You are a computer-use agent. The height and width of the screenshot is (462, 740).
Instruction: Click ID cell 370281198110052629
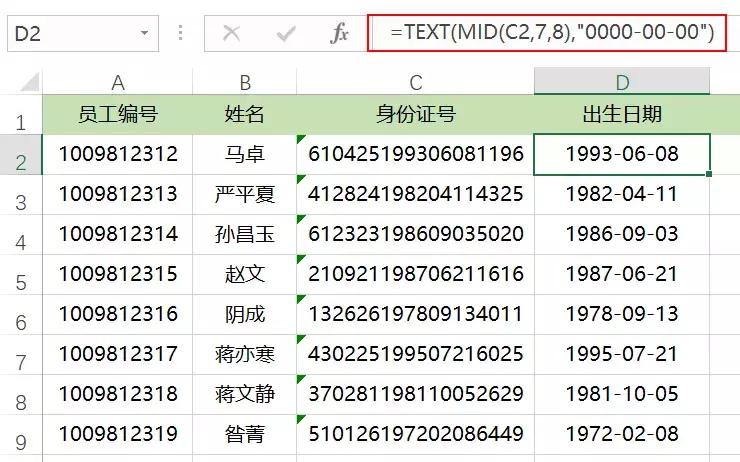(x=415, y=395)
